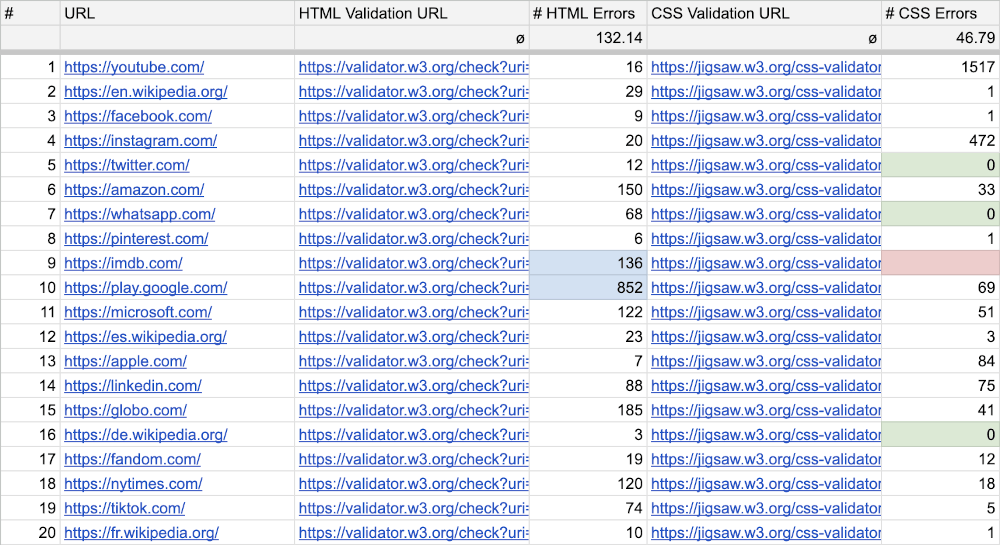1000x545 pixels.
Task: Select the average CSS errors cell 46.79
Action: [x=941, y=38]
